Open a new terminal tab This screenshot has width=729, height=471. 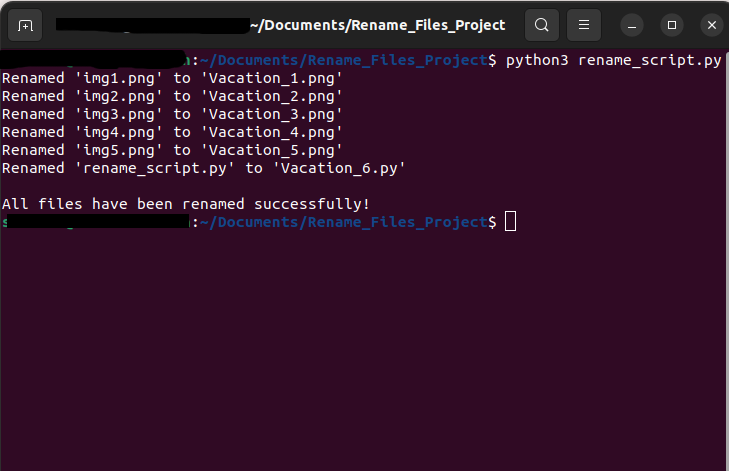pyautogui.click(x=25, y=25)
